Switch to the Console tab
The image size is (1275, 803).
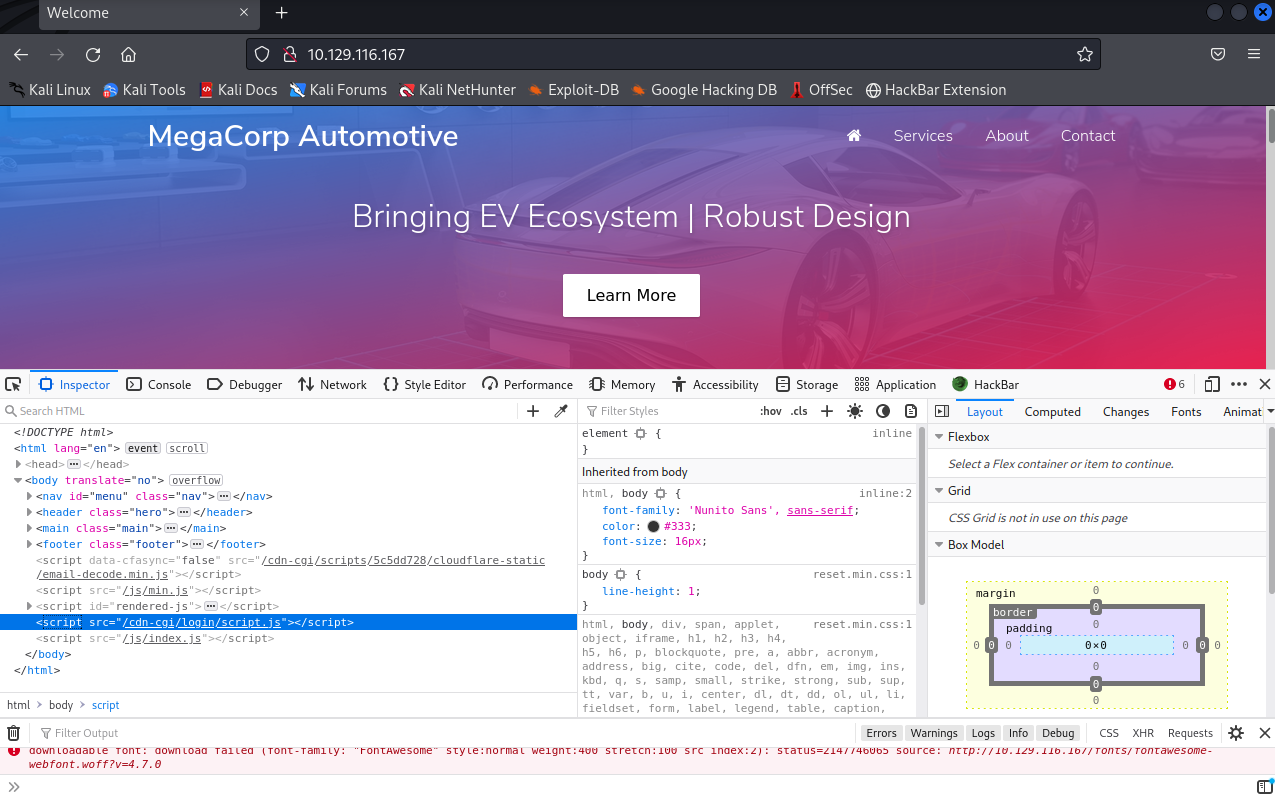coord(159,384)
